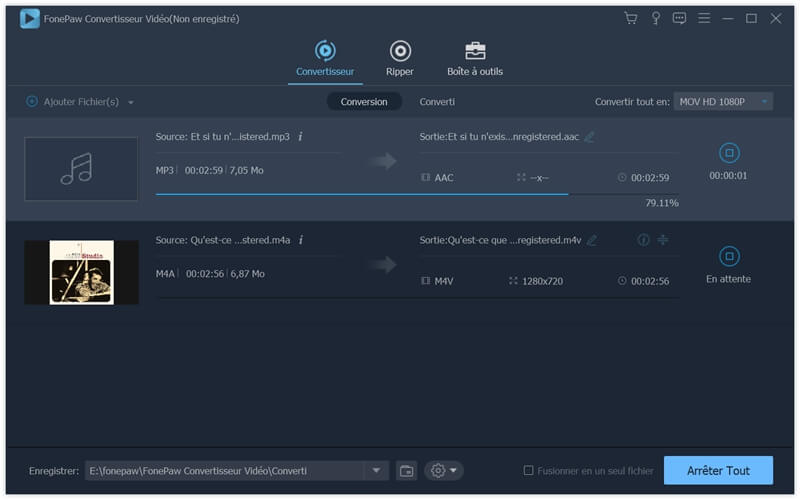Show info for the m4a source file

[301, 240]
